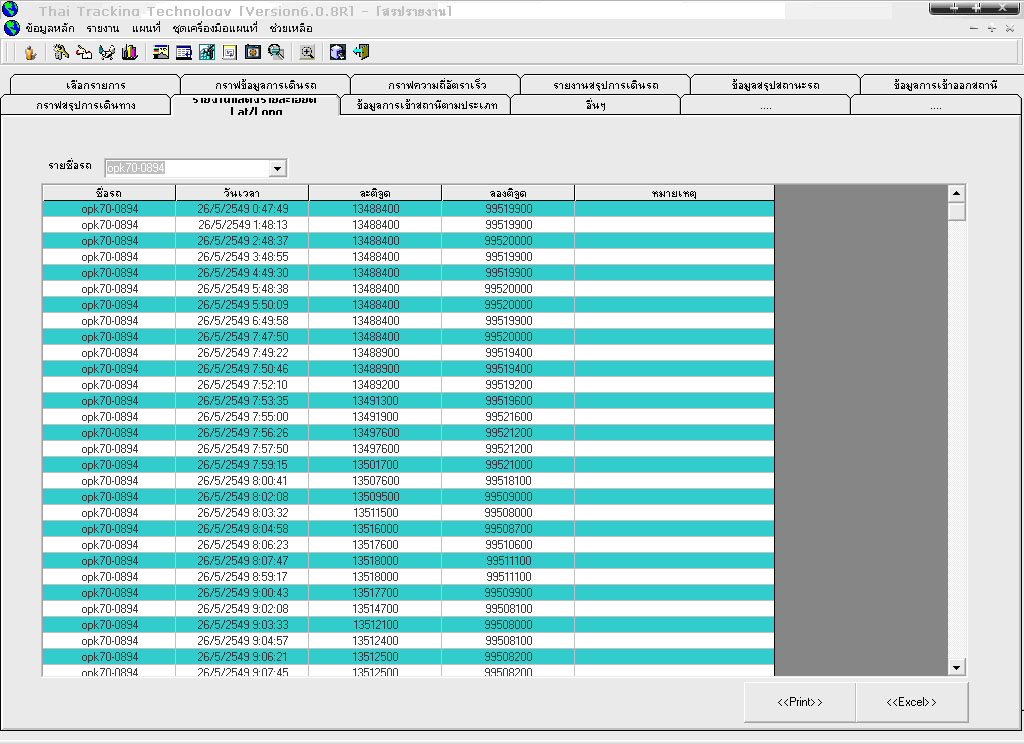This screenshot has height=744, width=1024.
Task: Select the 26/5/2549 9:04:57 date cell
Action: (x=242, y=641)
